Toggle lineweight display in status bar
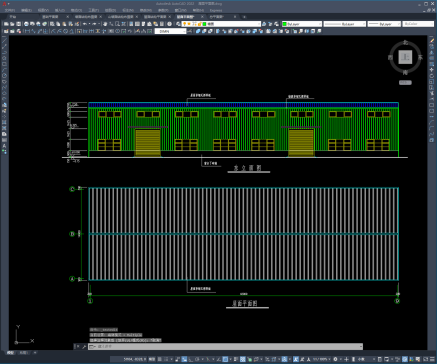The image size is (437, 364). pos(236,359)
